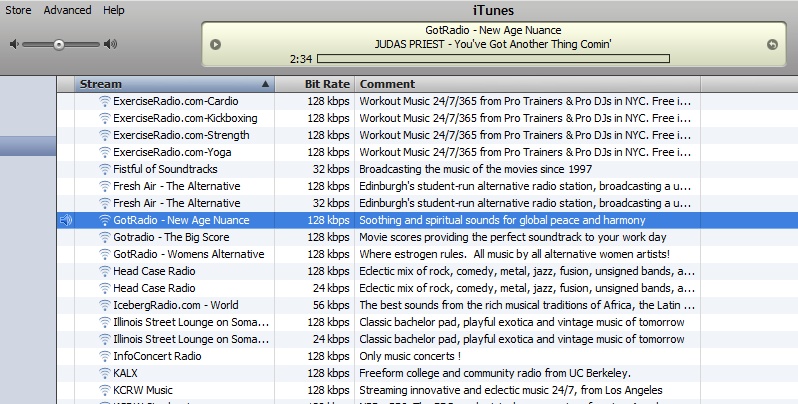Select the ExerciseRadio.com-Kickboxing stream
The image size is (798, 404).
tap(185, 118)
